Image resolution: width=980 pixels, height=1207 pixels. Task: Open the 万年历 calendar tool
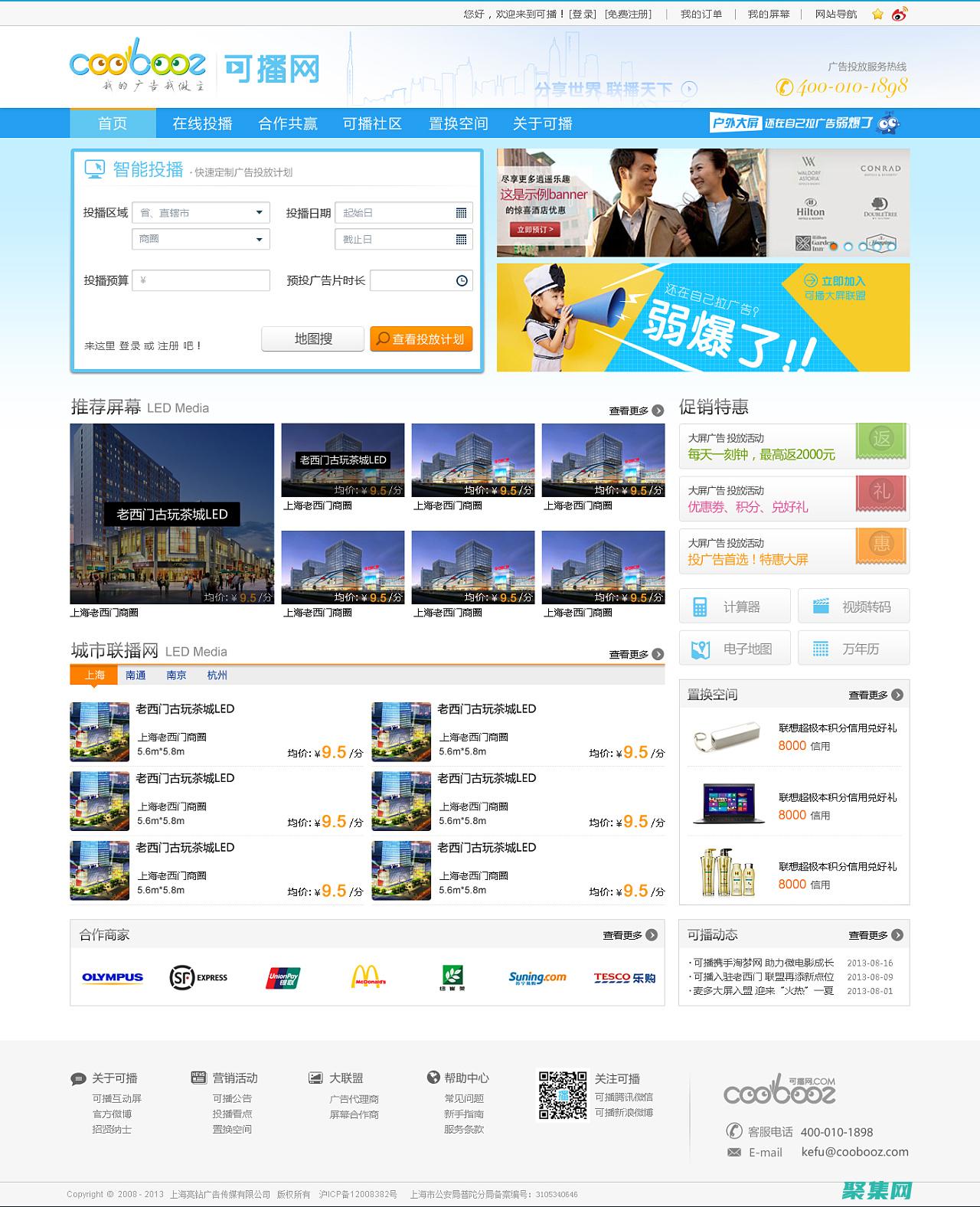[x=854, y=649]
